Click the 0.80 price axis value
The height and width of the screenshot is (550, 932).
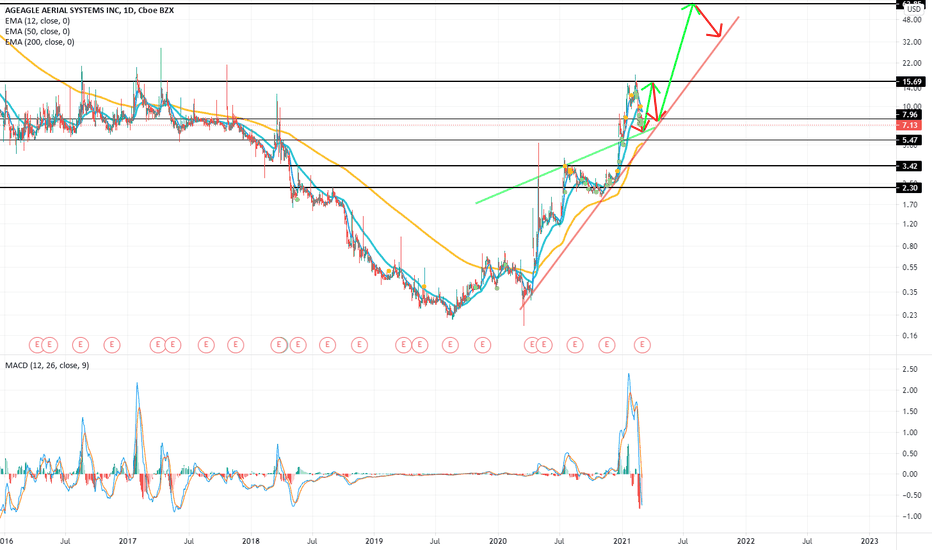[x=910, y=246]
